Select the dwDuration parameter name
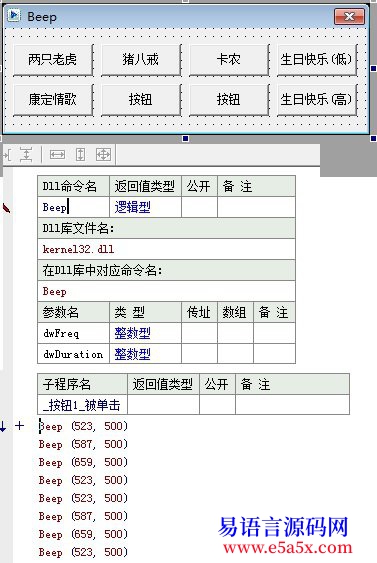Image resolution: width=377 pixels, height=563 pixels. coord(74,354)
